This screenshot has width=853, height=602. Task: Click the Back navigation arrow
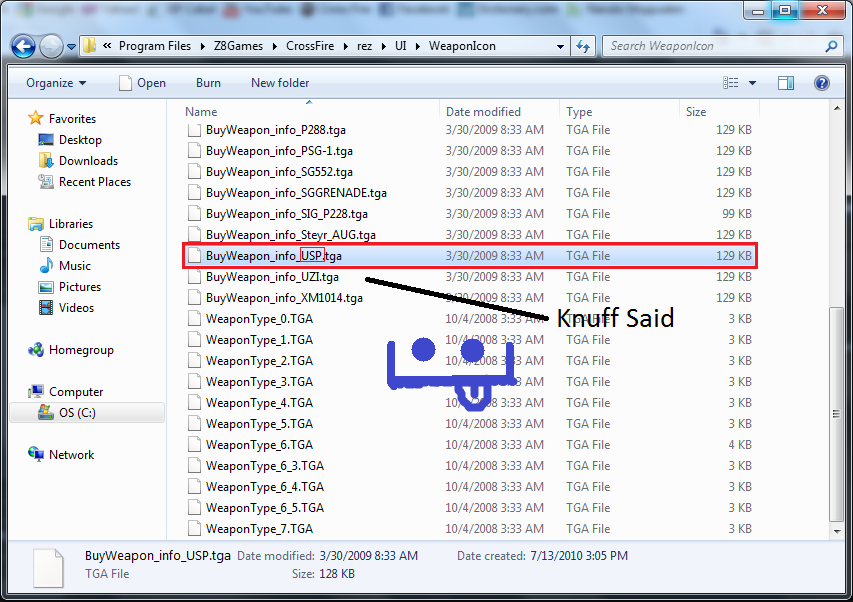click(24, 46)
